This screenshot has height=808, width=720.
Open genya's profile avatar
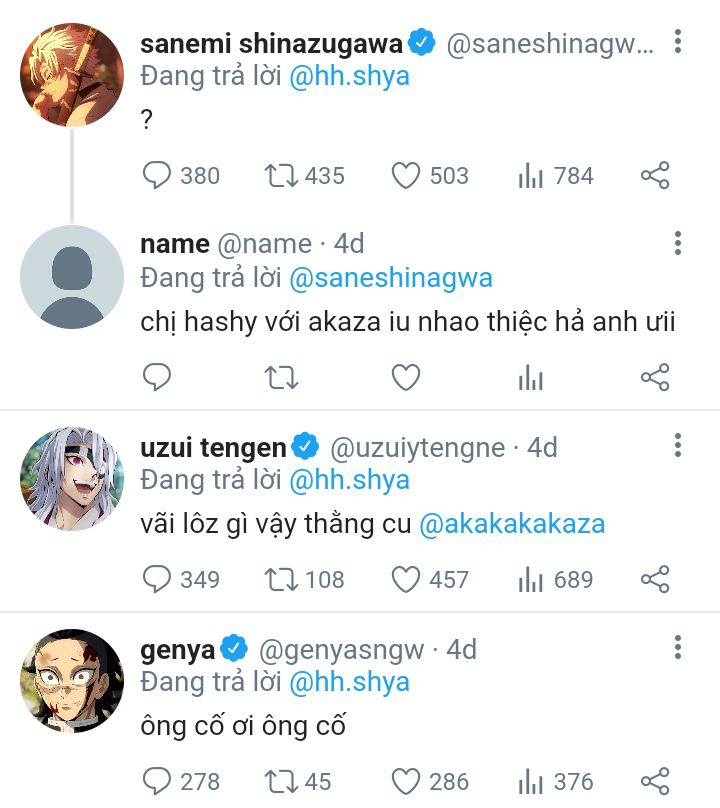71,681
